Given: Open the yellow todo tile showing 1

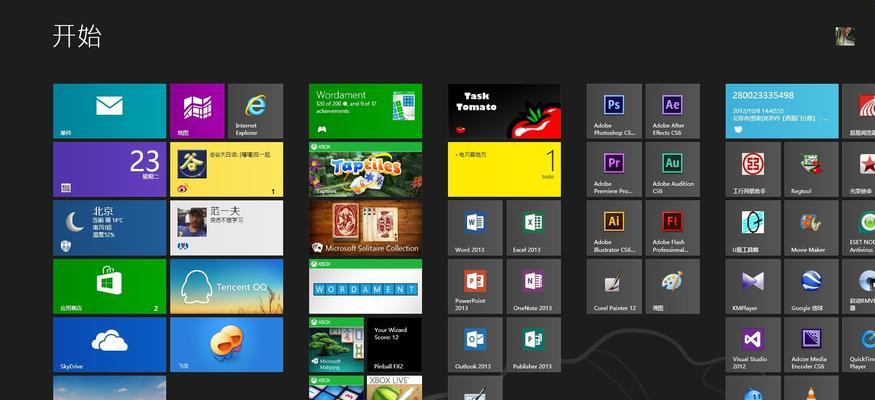Looking at the screenshot, I should point(504,169).
